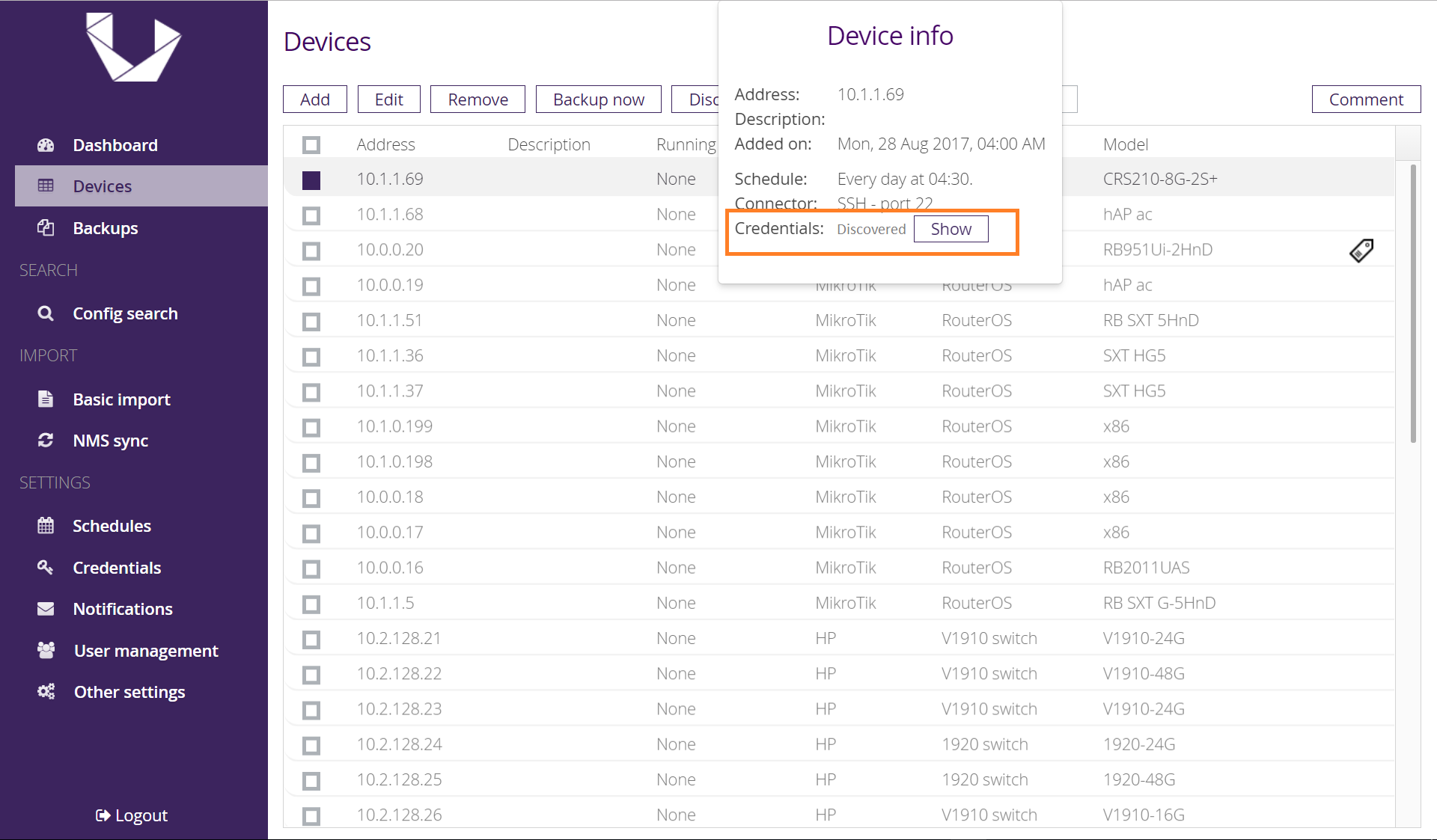Click the Edit button

point(388,99)
